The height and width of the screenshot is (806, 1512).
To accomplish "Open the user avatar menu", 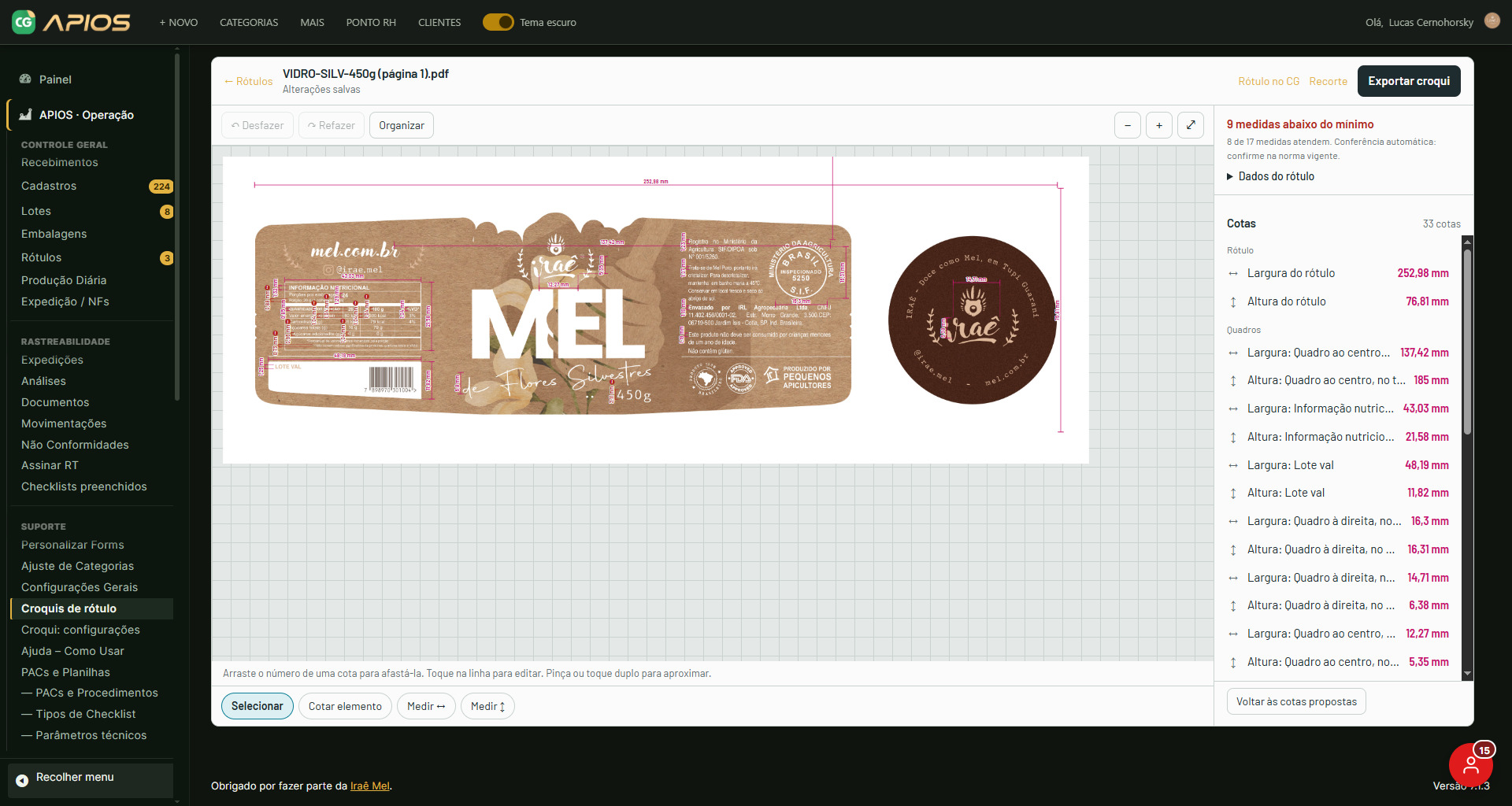I will tap(1492, 21).
